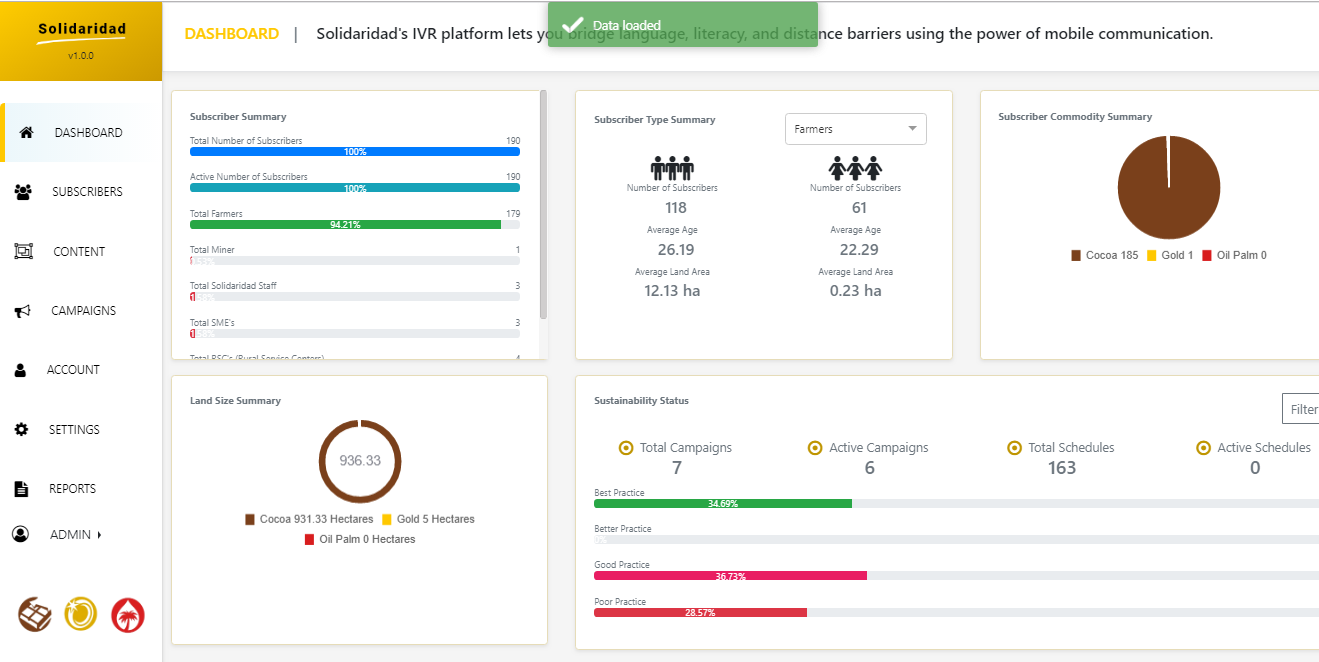This screenshot has height=662, width=1319.
Task: Open the Farmers subscriber type dropdown
Action: tap(855, 129)
